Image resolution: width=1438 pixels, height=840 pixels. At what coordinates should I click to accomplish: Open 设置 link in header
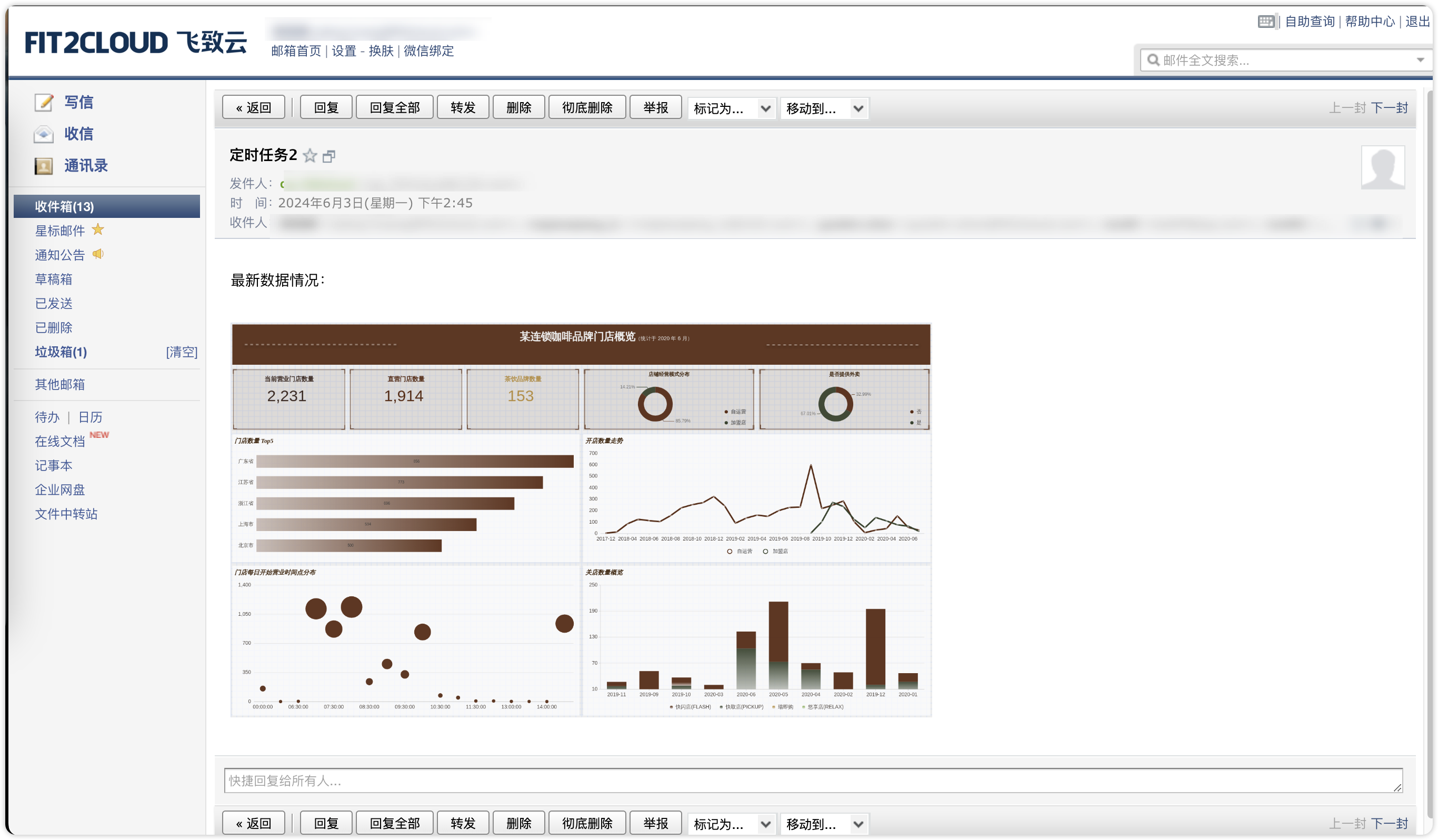coord(344,51)
